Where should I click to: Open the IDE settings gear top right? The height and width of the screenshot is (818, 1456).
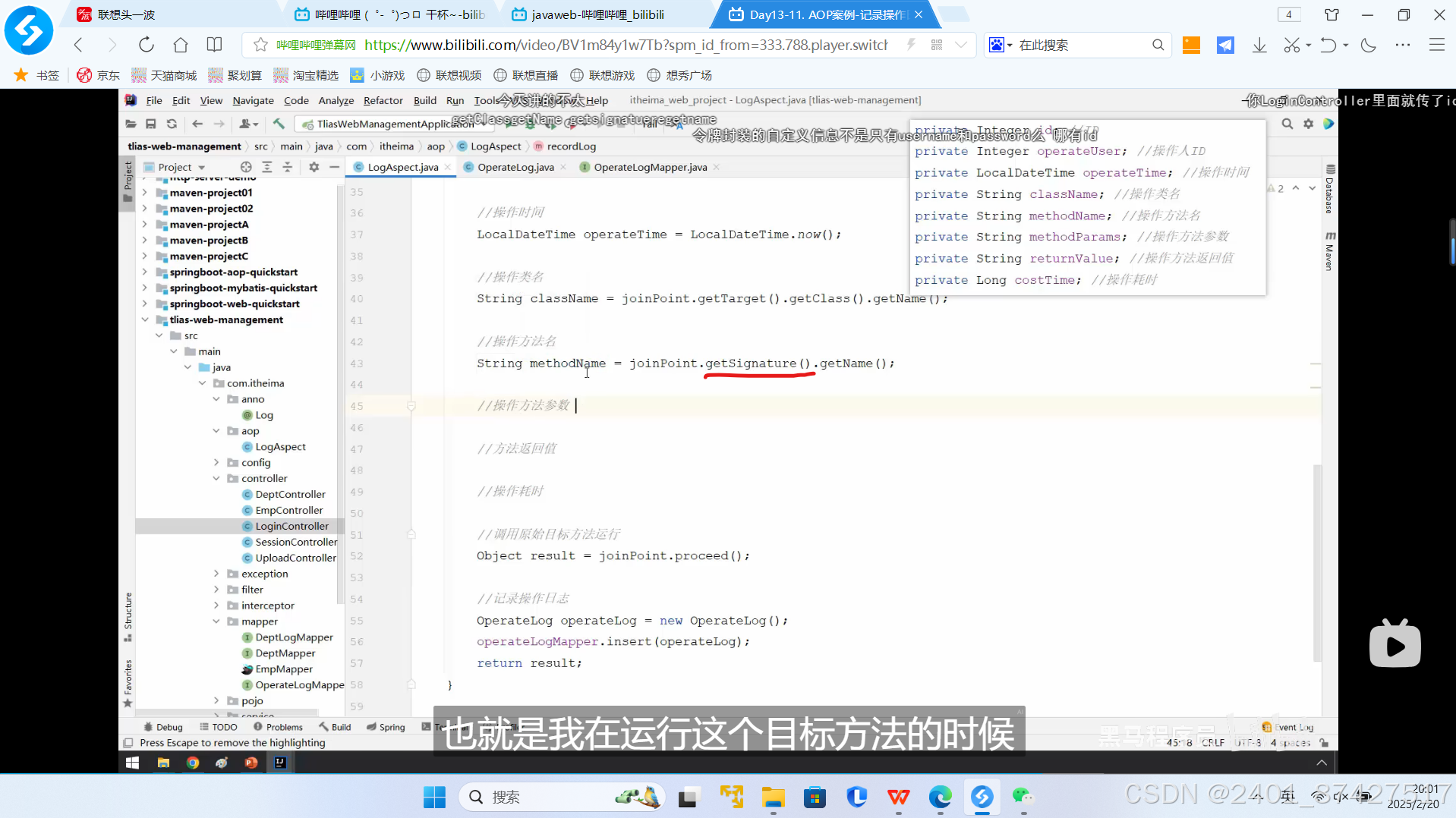click(1309, 124)
